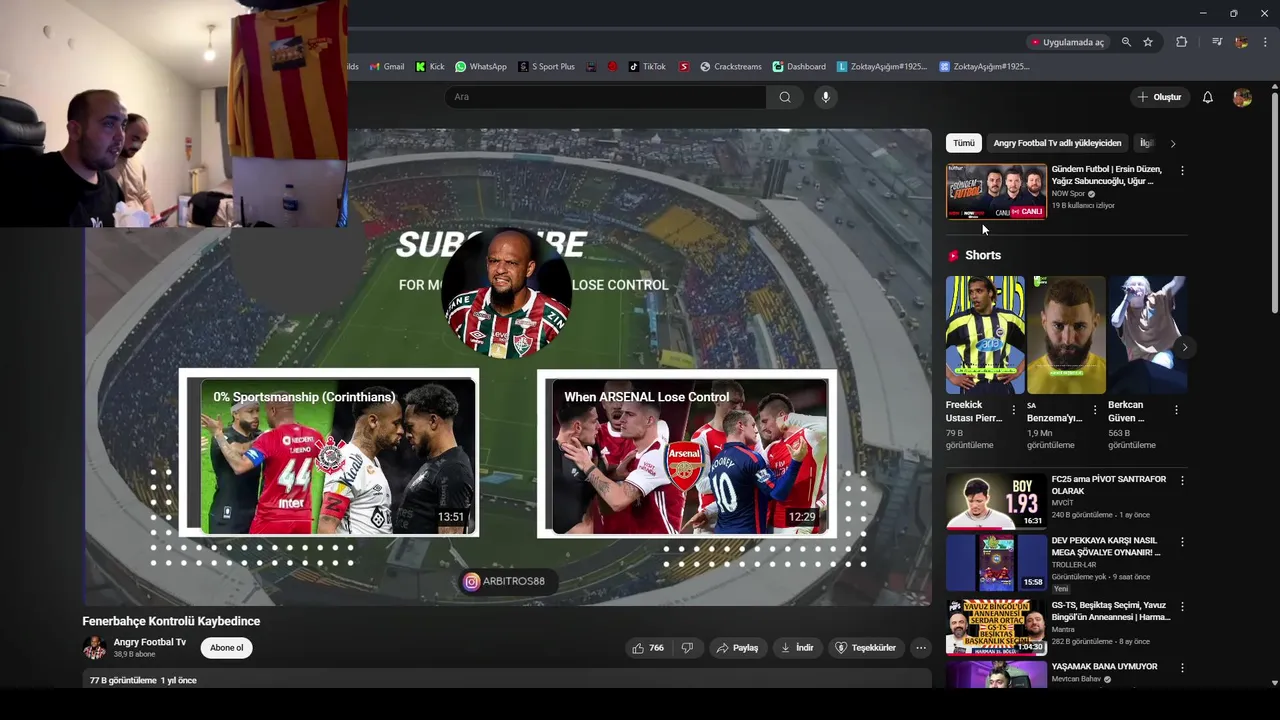Open options for GS-TS Beşiktaş Seçimi video

1182,607
